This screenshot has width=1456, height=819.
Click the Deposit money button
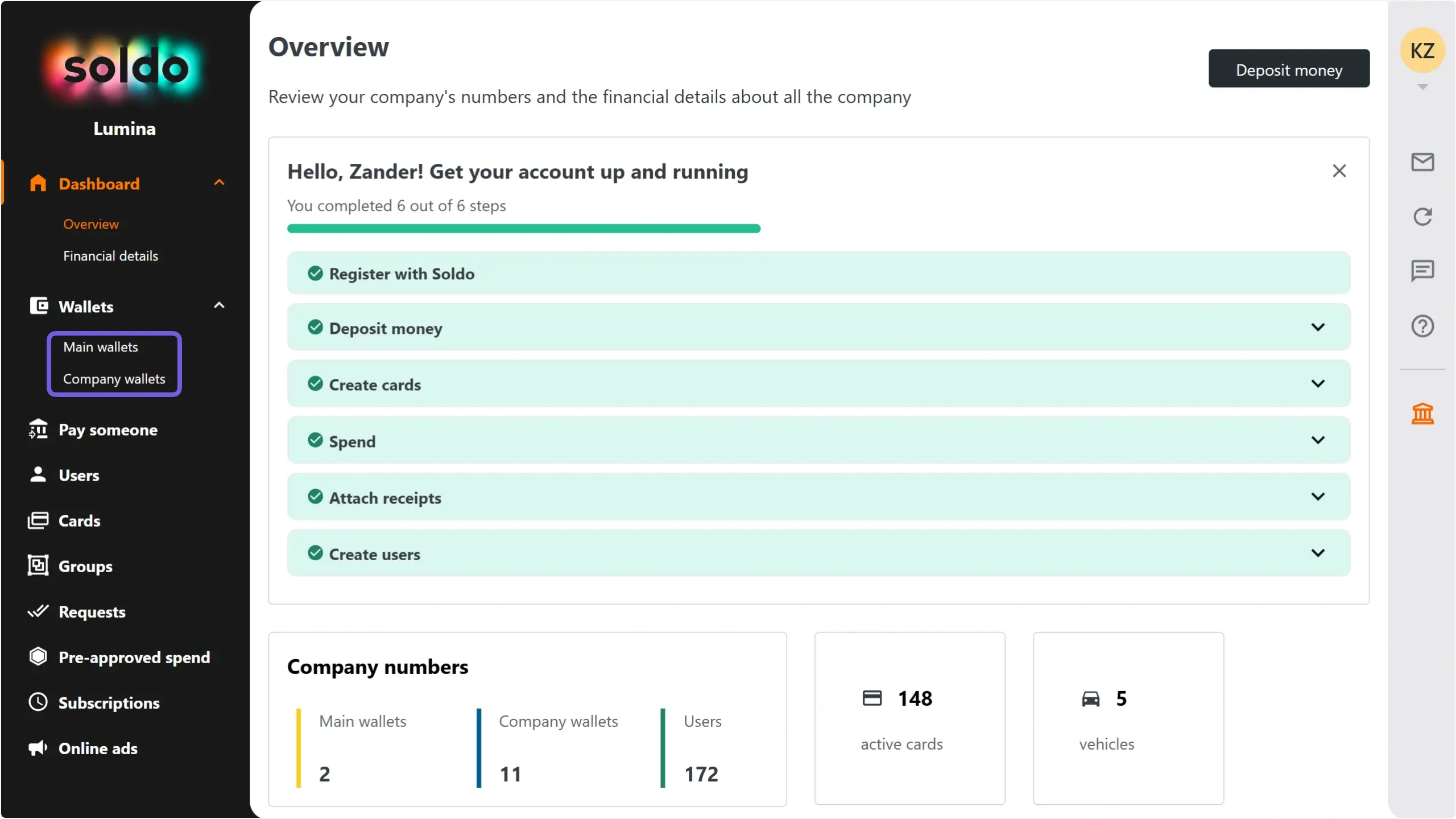[x=1289, y=69]
